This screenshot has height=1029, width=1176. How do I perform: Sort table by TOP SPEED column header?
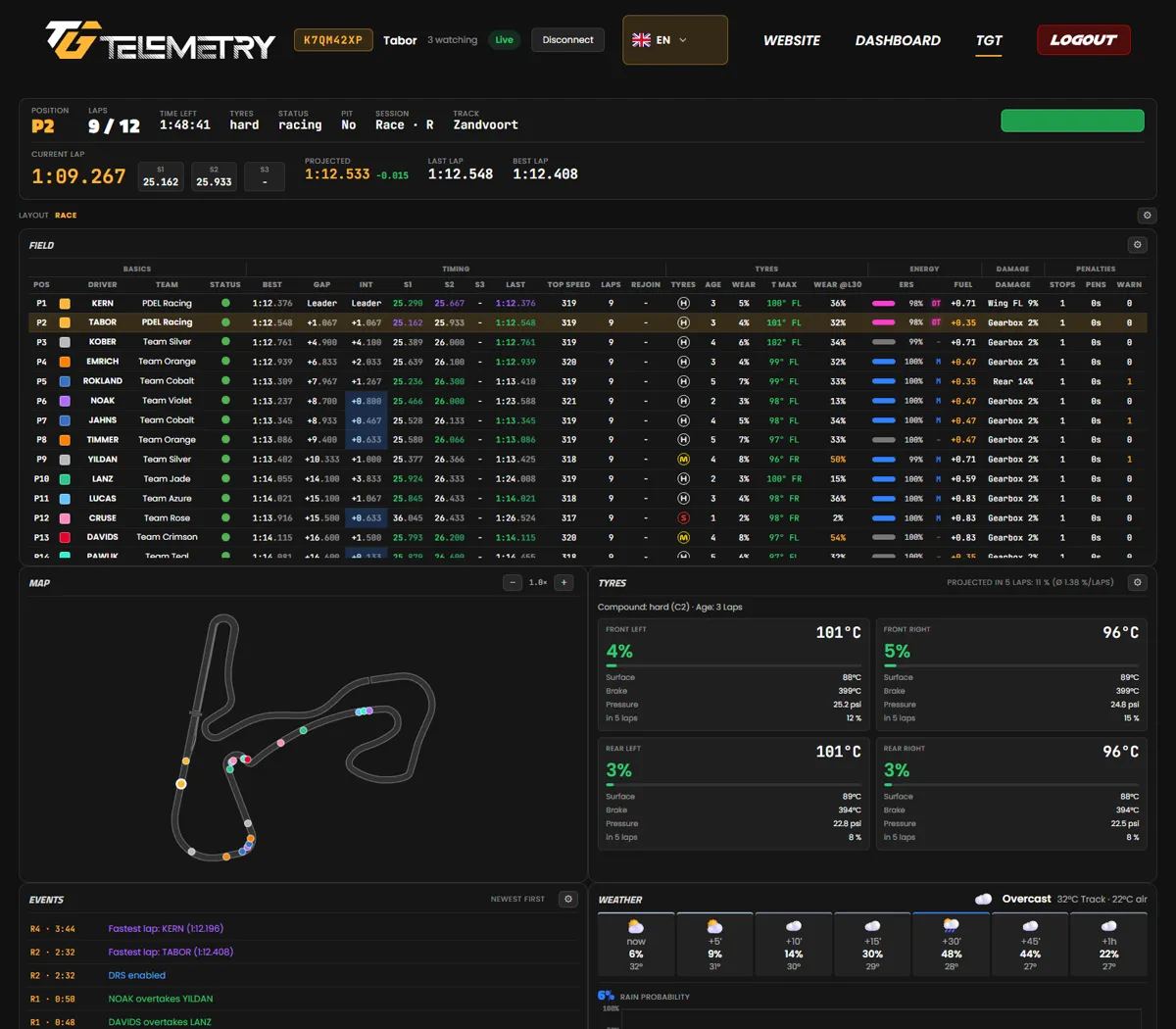(568, 285)
